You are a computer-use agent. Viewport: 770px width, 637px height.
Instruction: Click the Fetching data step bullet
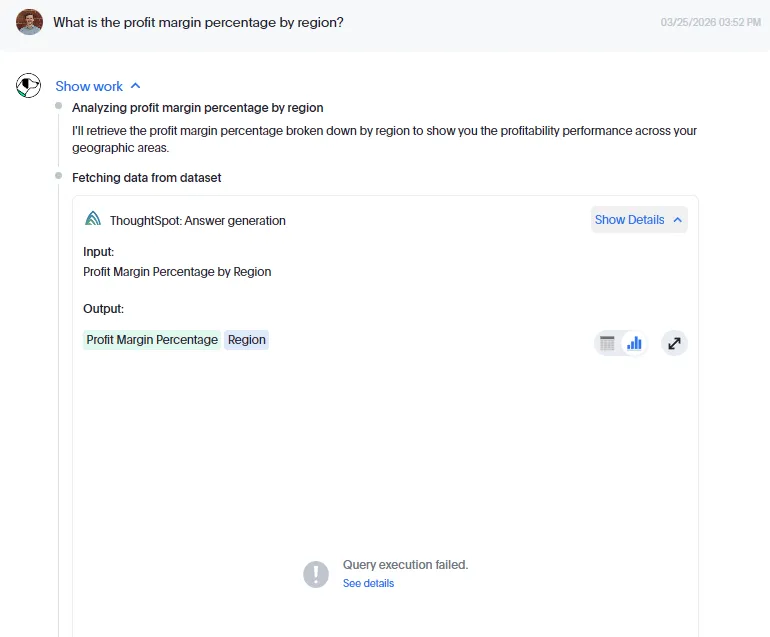[59, 176]
